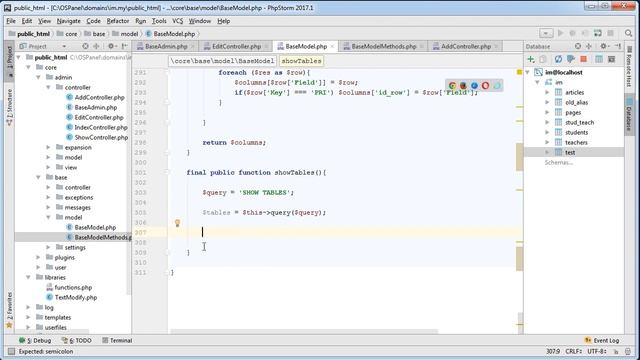This screenshot has width=640, height=360.
Task: Add a new data source in Database panel
Action: coord(531,60)
